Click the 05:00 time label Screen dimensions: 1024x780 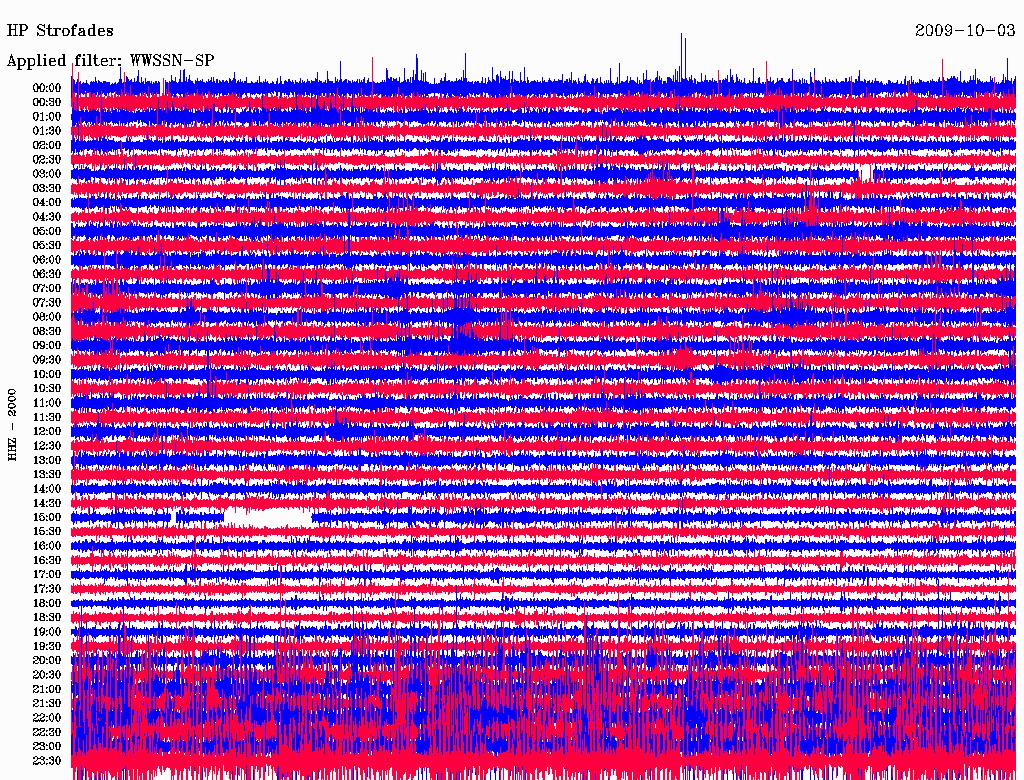pos(47,231)
